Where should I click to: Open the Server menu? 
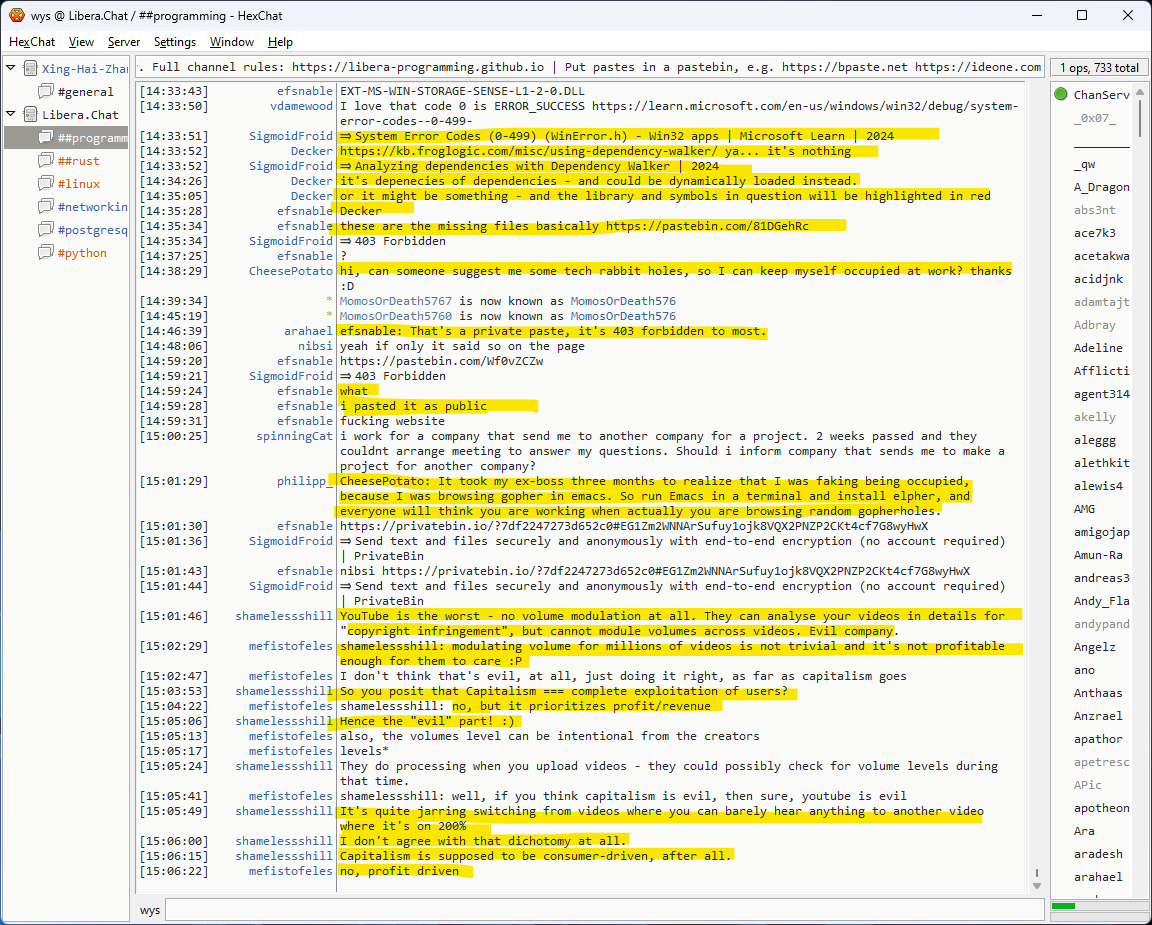point(124,42)
